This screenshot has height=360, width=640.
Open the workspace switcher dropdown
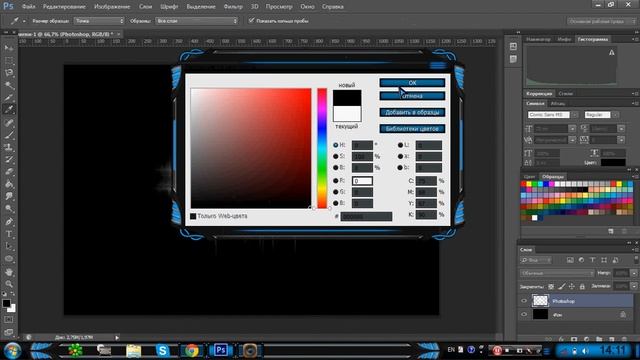tap(601, 21)
